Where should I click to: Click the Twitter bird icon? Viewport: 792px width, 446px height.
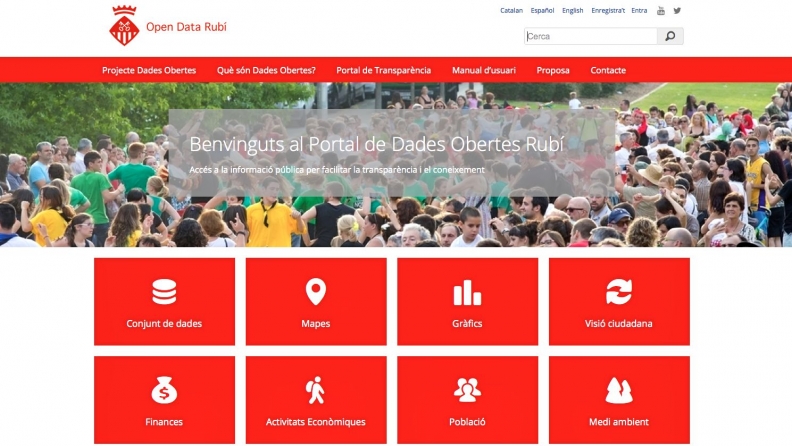677,11
